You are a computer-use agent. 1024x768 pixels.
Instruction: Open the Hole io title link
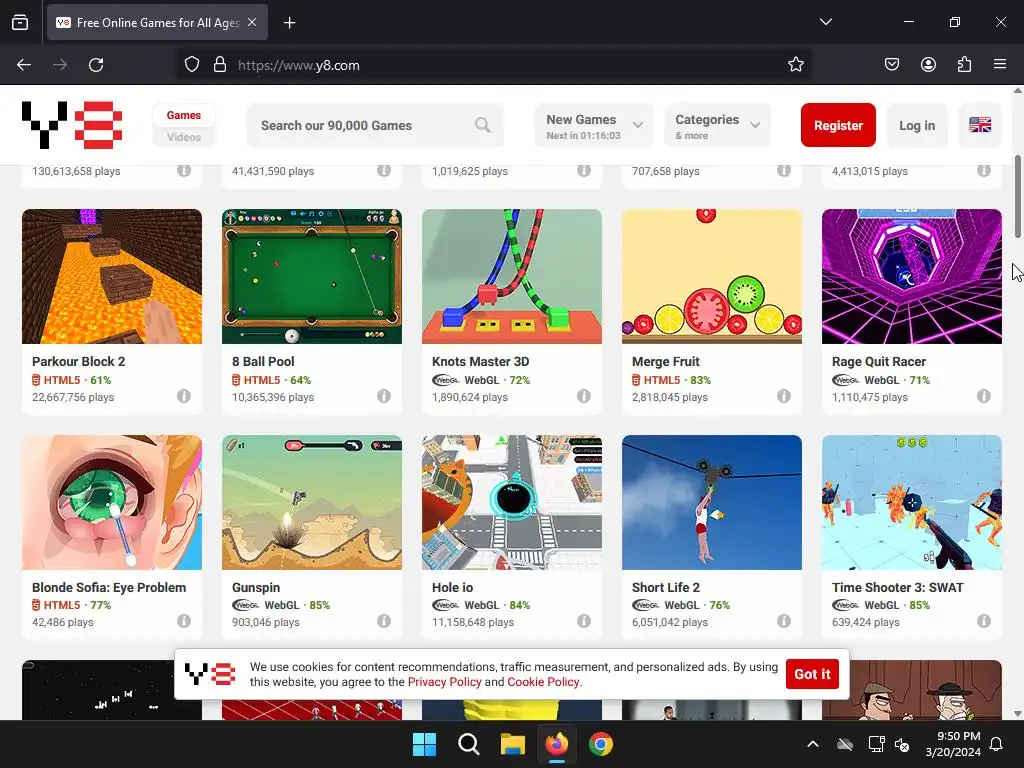click(453, 587)
